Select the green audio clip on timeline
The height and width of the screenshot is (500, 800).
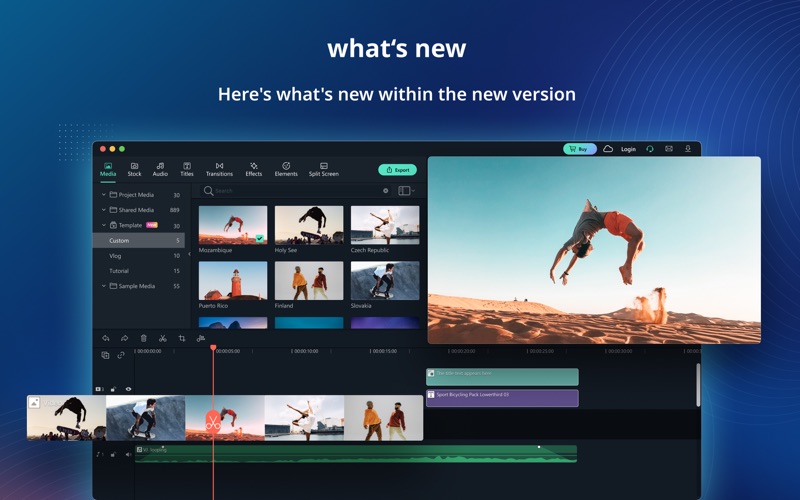point(356,454)
